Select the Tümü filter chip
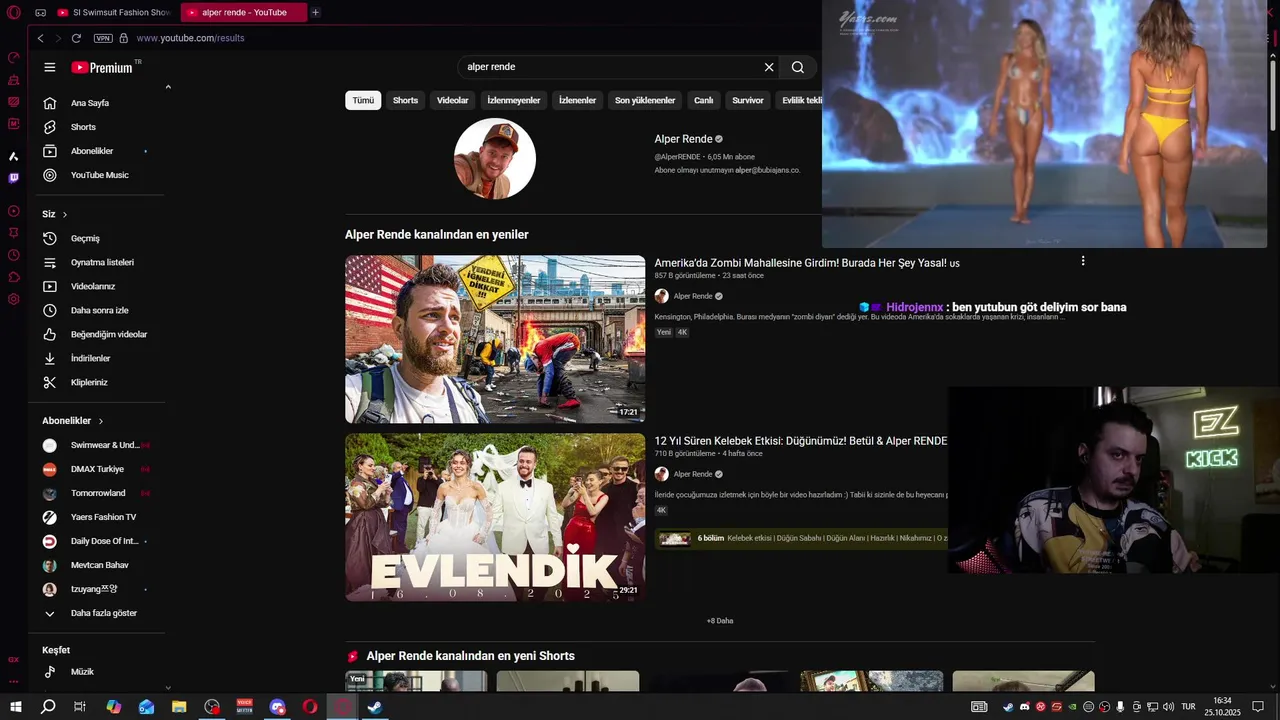The width and height of the screenshot is (1280, 720). tap(363, 100)
